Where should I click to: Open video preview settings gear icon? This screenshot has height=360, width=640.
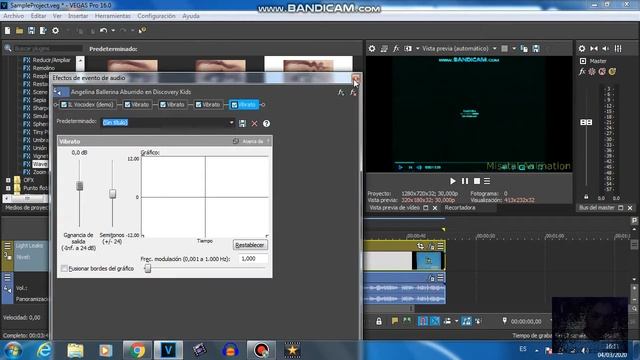(x=372, y=49)
